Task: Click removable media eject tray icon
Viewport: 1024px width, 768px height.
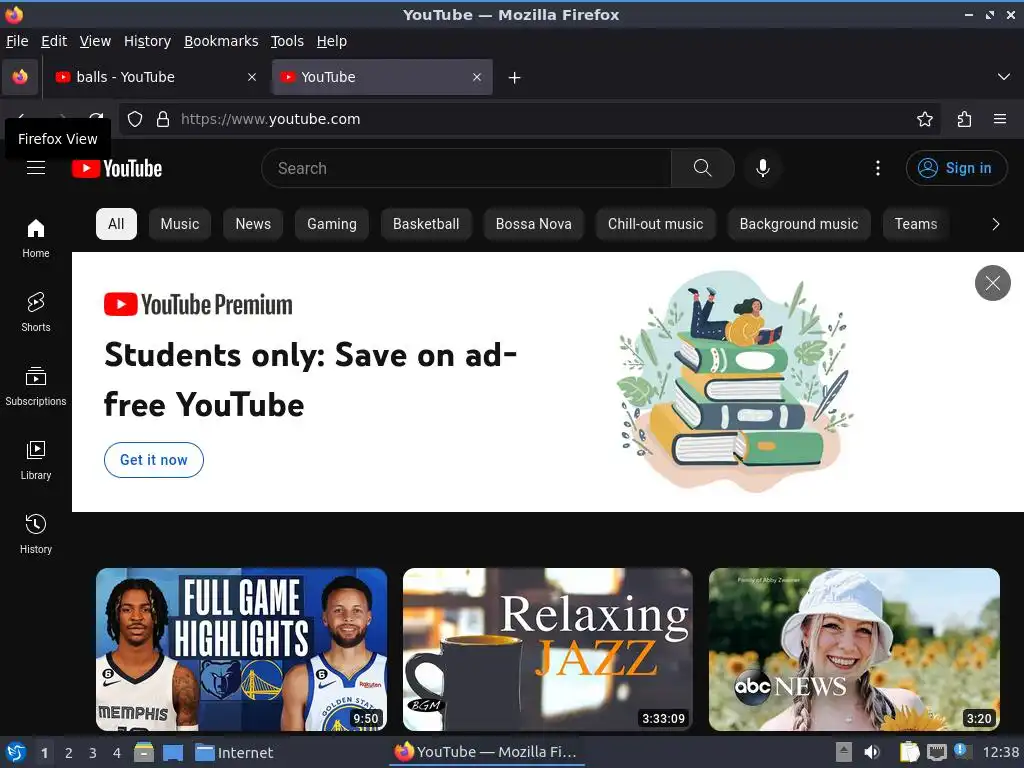Action: coord(844,752)
